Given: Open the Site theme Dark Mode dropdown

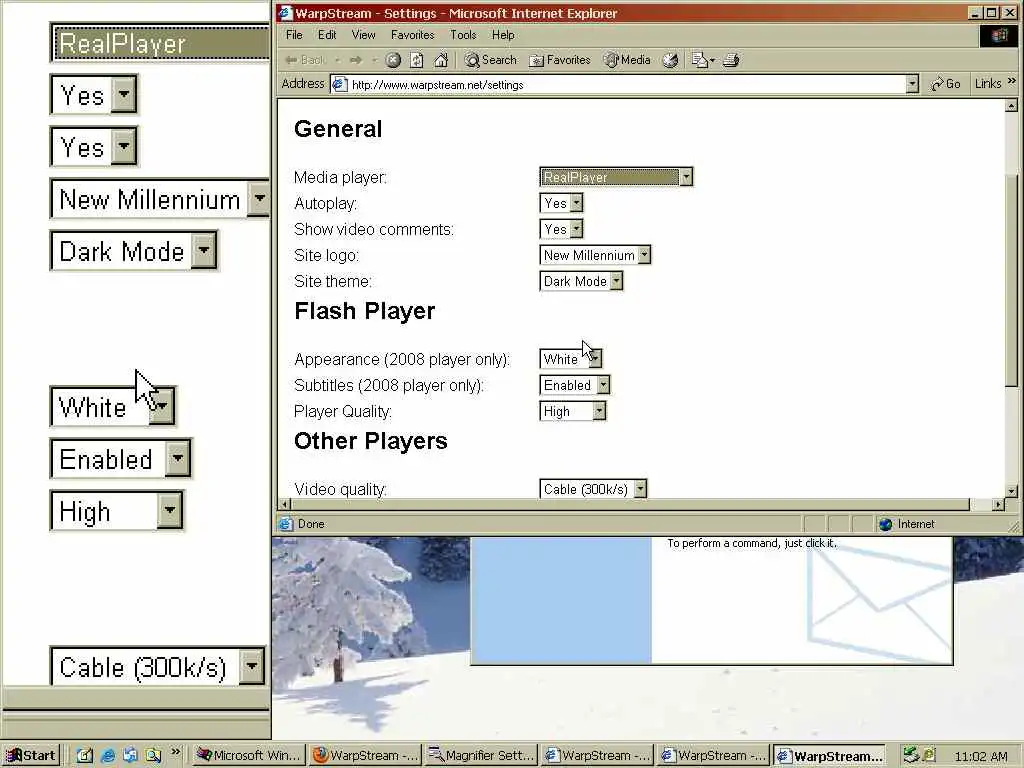Looking at the screenshot, I should [581, 281].
